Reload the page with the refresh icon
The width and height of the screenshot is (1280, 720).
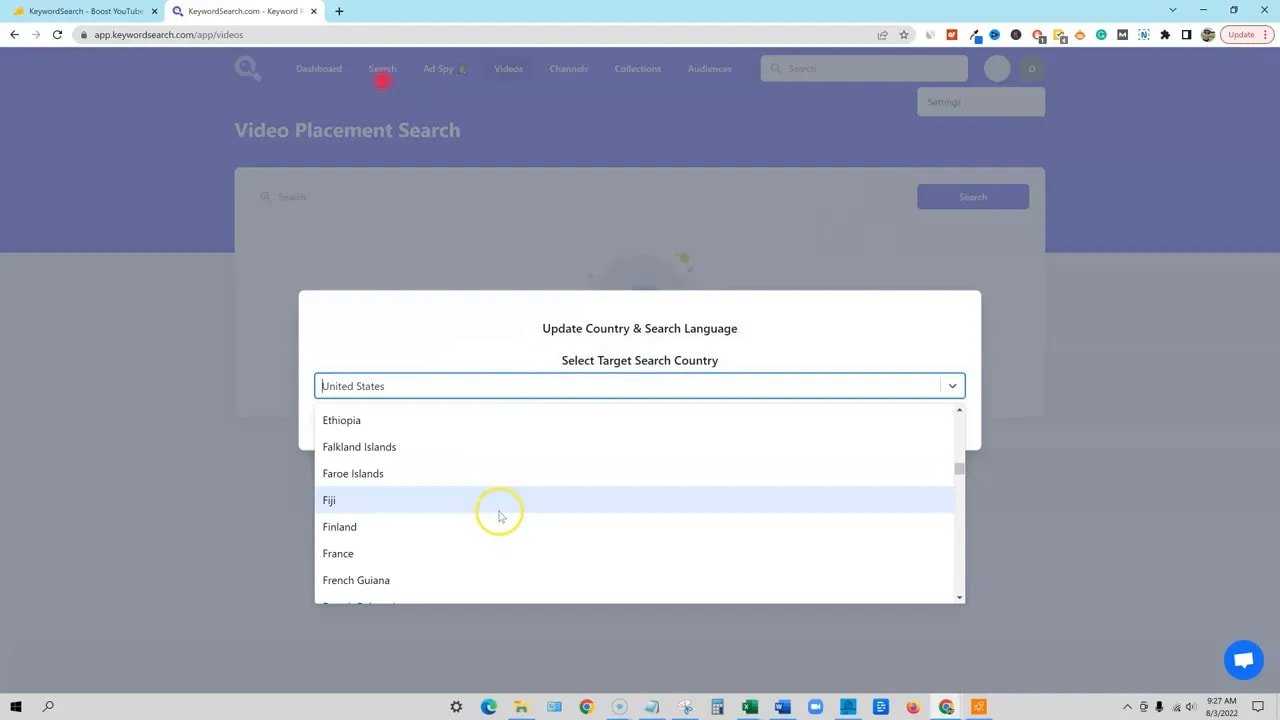[57, 35]
